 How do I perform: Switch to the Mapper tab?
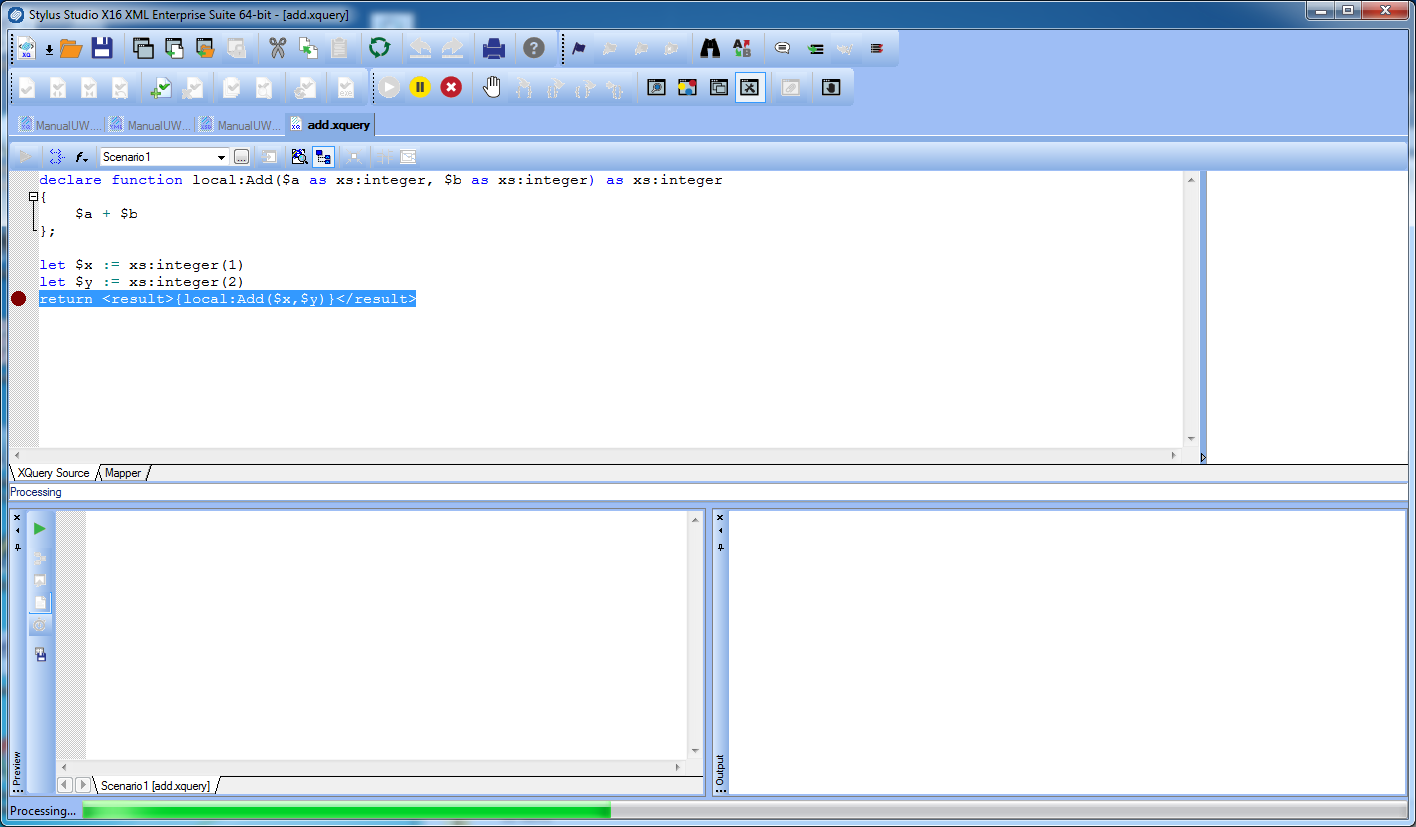click(x=123, y=473)
